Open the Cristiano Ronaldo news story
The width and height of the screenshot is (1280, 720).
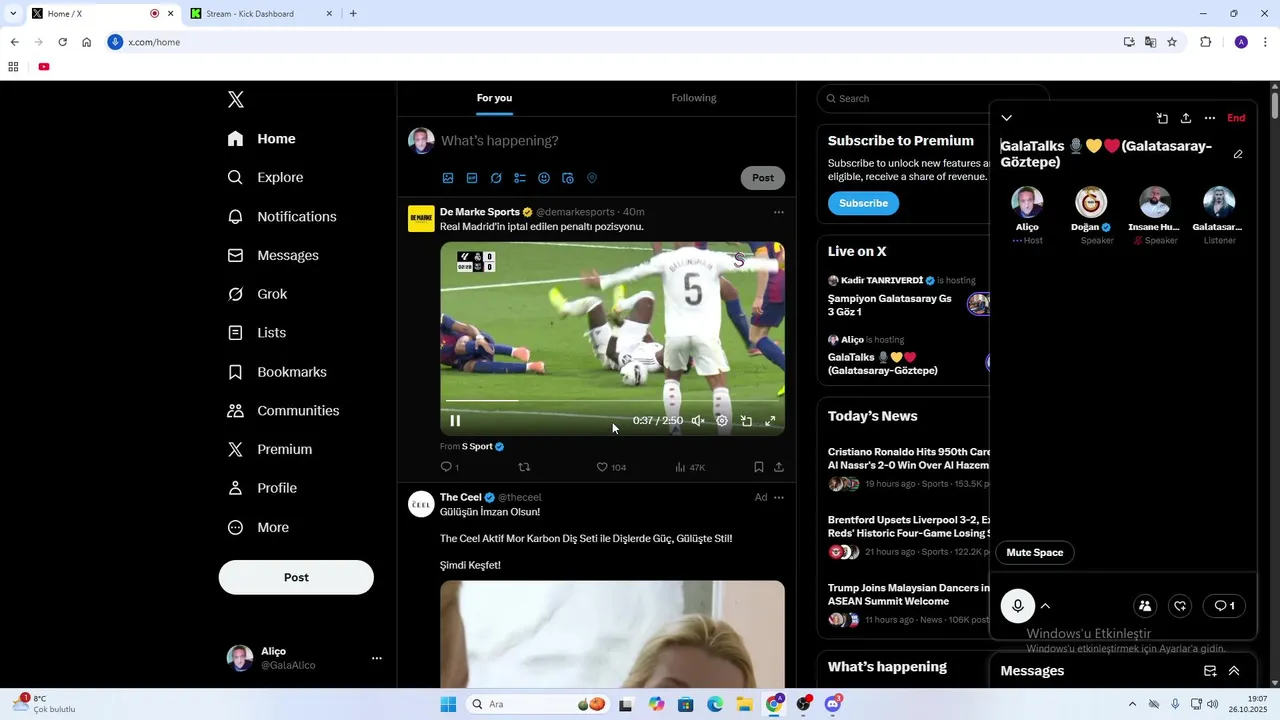908,467
